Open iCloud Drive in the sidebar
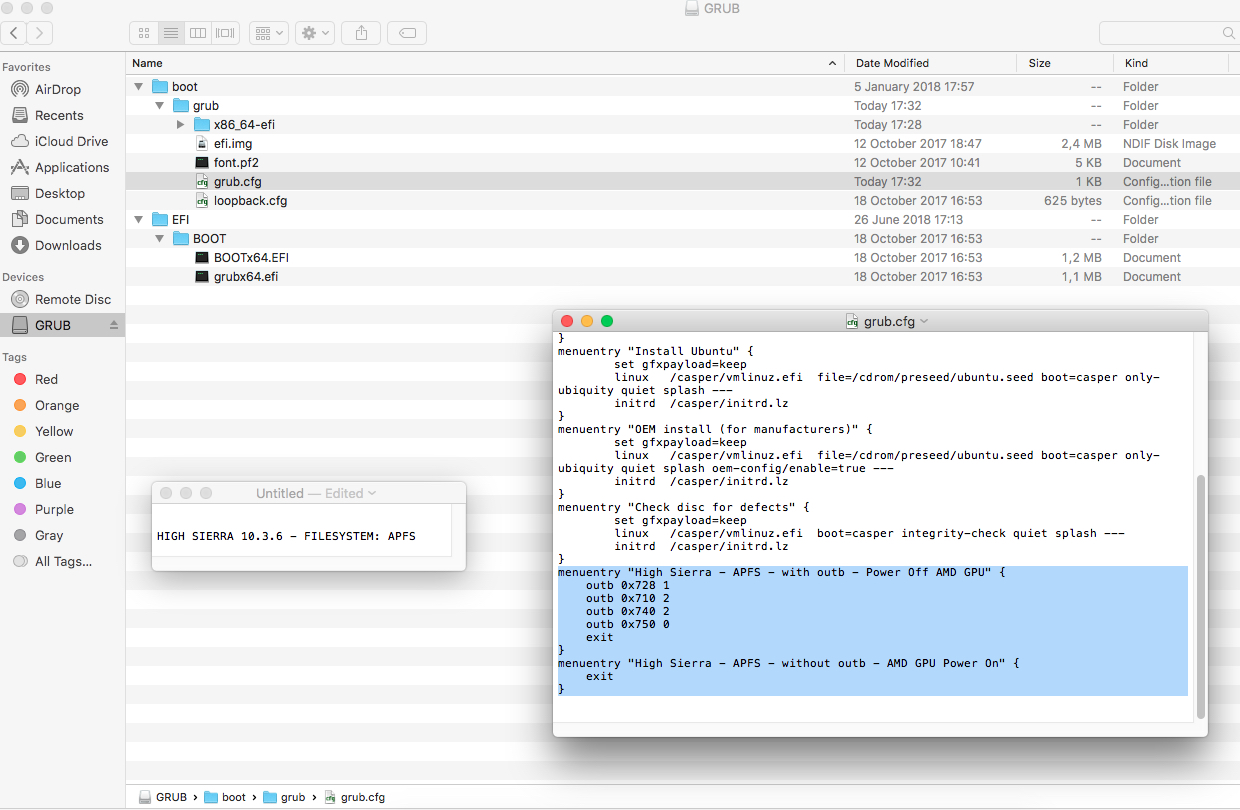 [x=71, y=141]
